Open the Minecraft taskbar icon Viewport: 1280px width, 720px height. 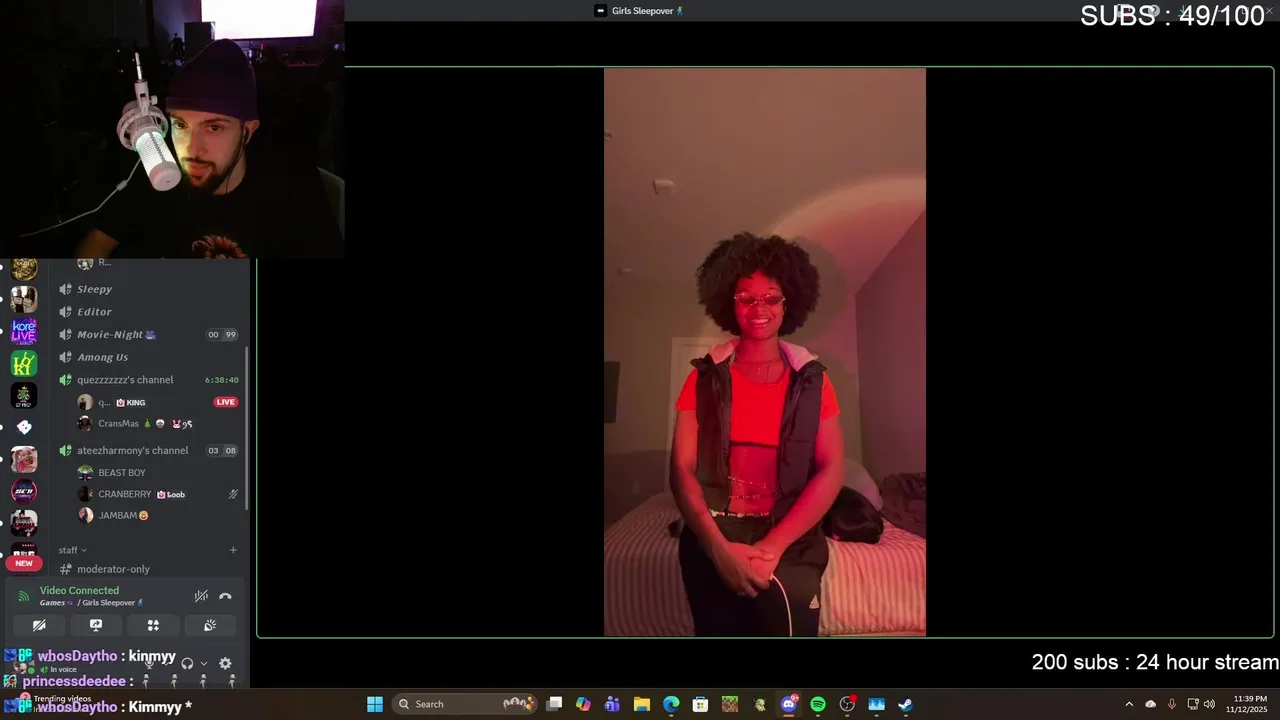(x=730, y=704)
